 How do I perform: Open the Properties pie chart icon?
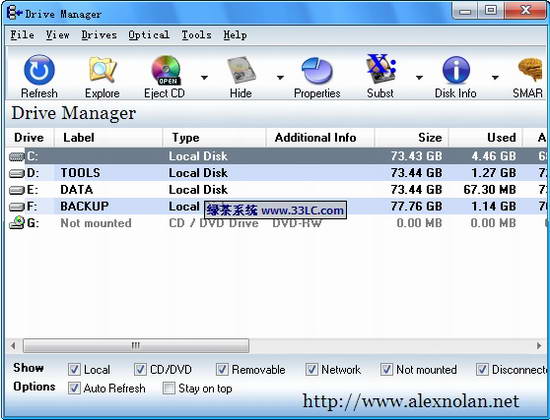pyautogui.click(x=317, y=71)
